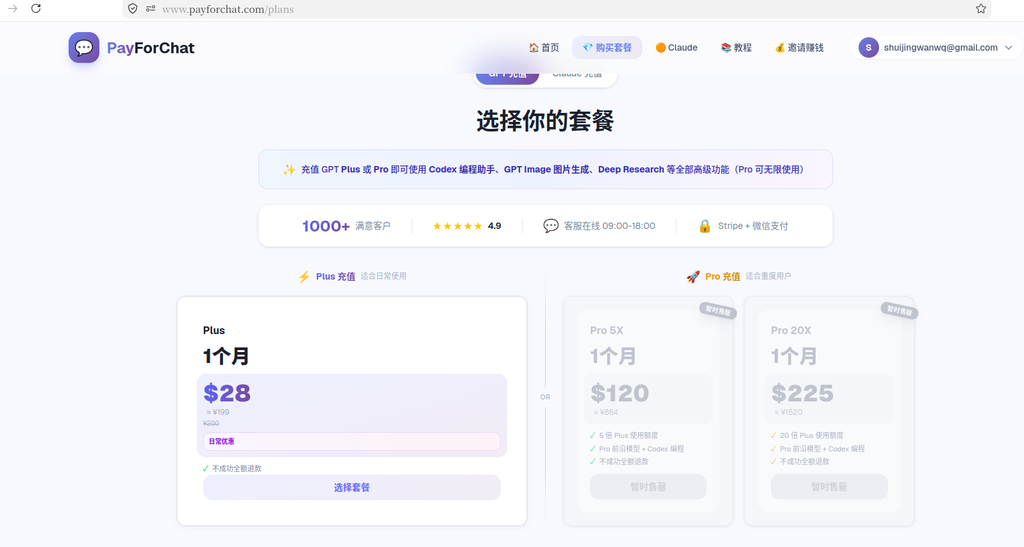The height and width of the screenshot is (547, 1024).
Task: Open the Claude nav item
Action: click(677, 48)
